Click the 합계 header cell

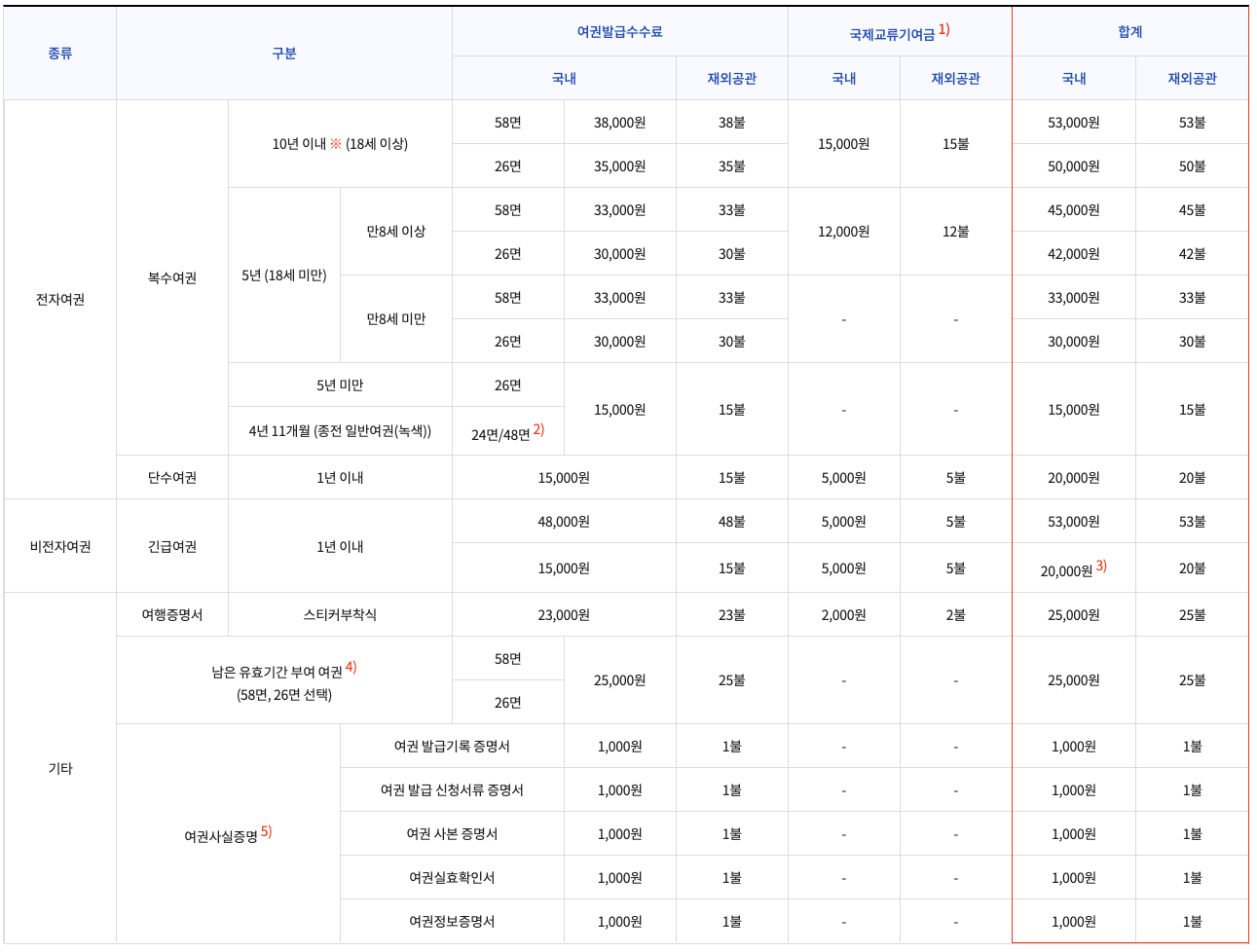pos(1129,31)
